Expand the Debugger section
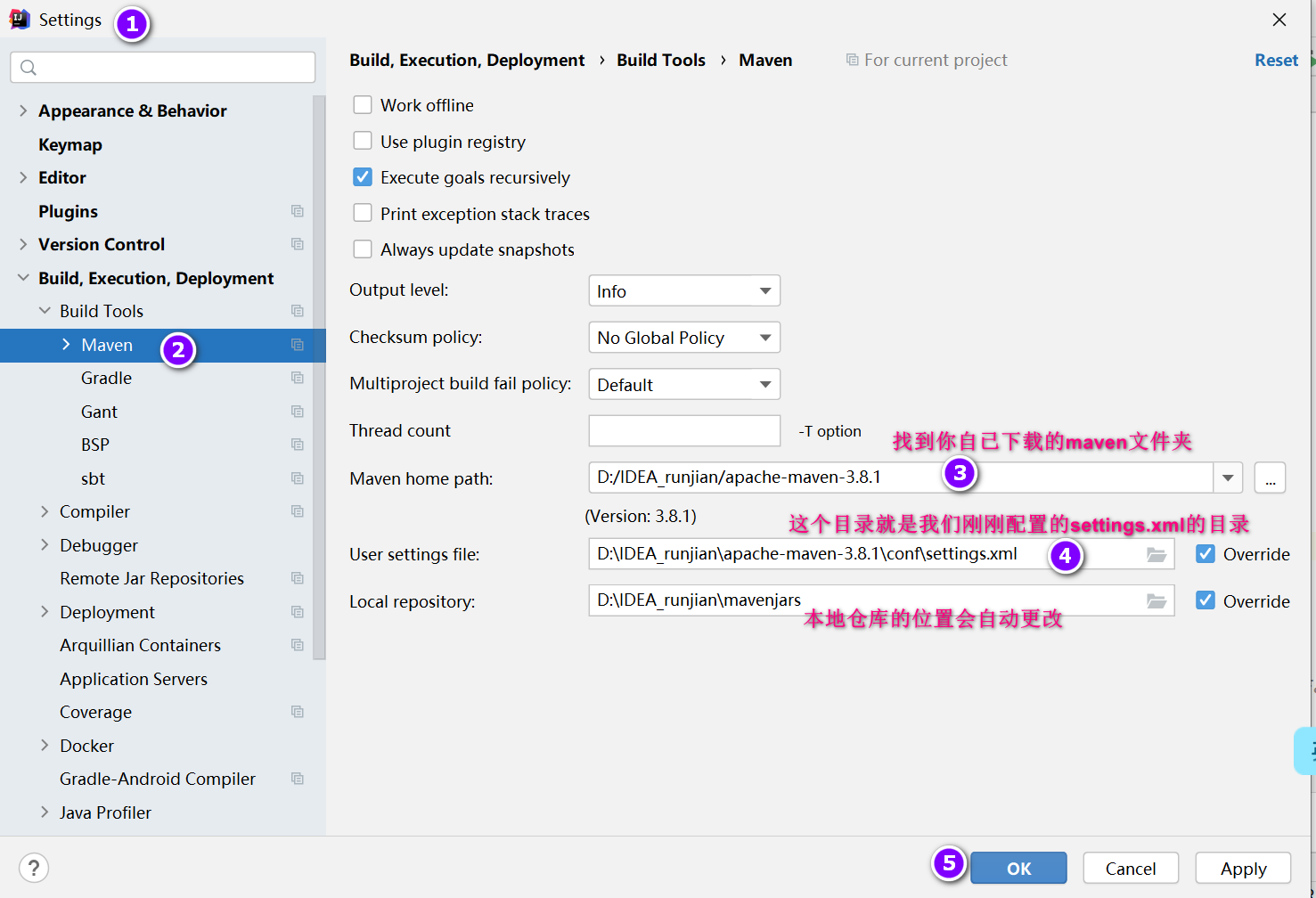 (45, 545)
